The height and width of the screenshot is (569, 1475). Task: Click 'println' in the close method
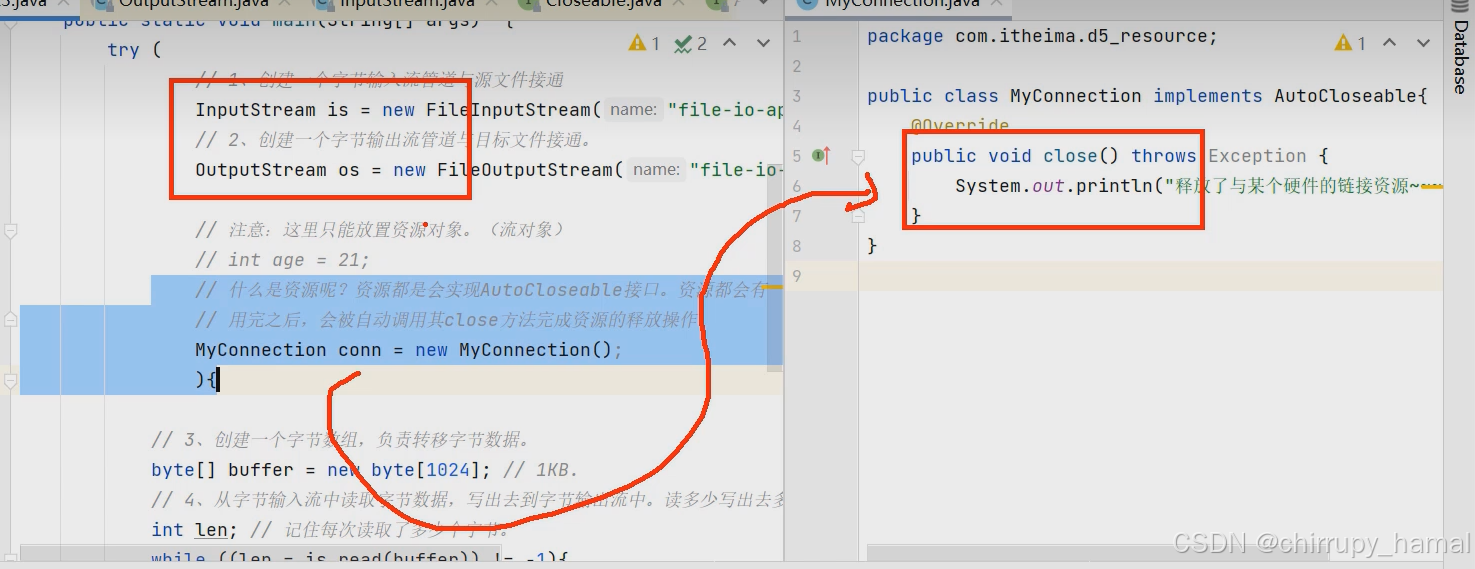[1114, 186]
